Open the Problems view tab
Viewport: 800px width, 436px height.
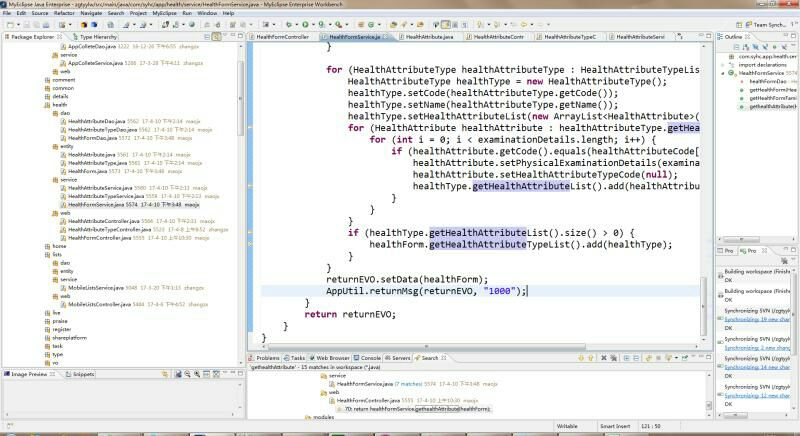click(x=268, y=357)
